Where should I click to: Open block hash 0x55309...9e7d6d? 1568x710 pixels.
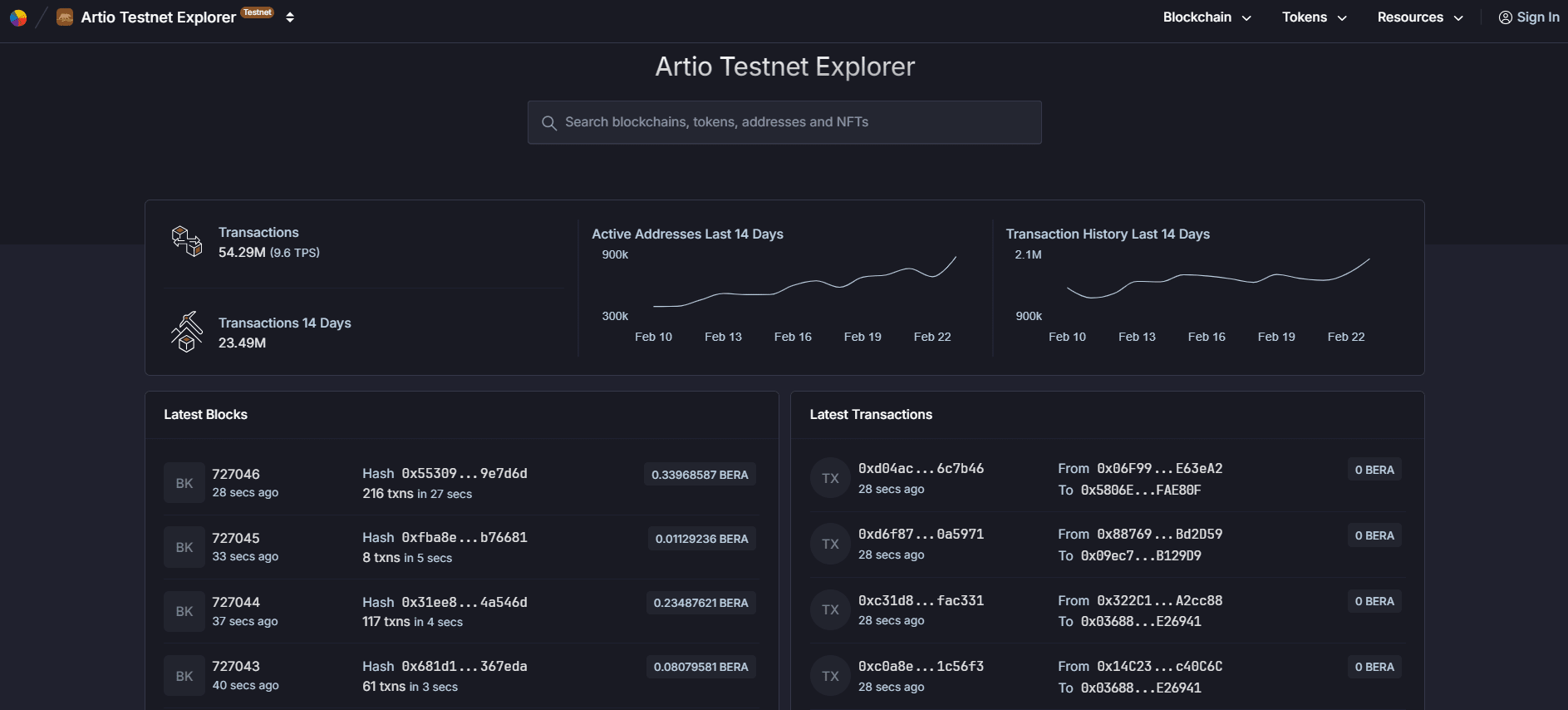[x=465, y=473]
